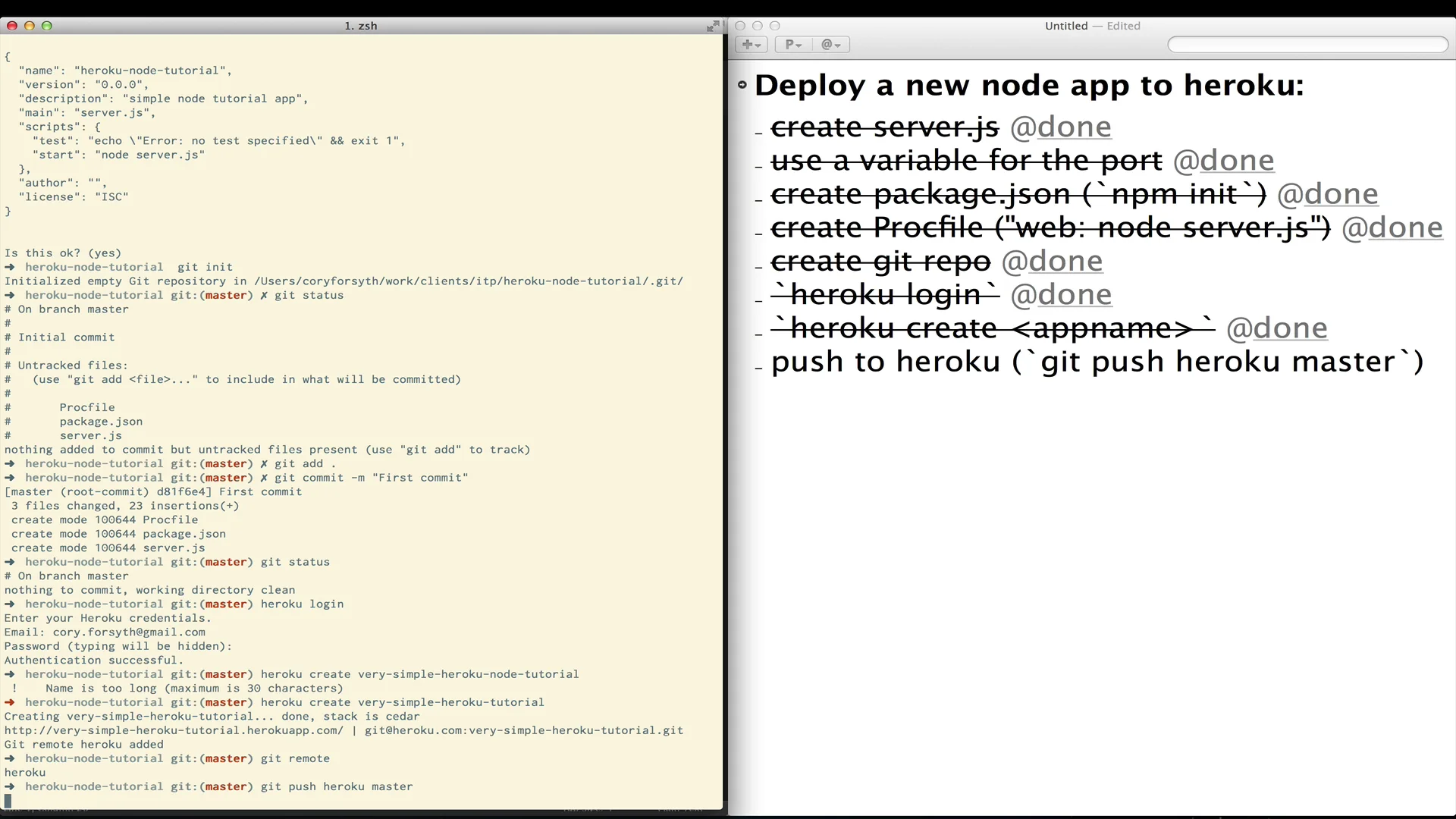
Task: Click the 'Git remote heroku added' line in terminal
Action: (84, 745)
